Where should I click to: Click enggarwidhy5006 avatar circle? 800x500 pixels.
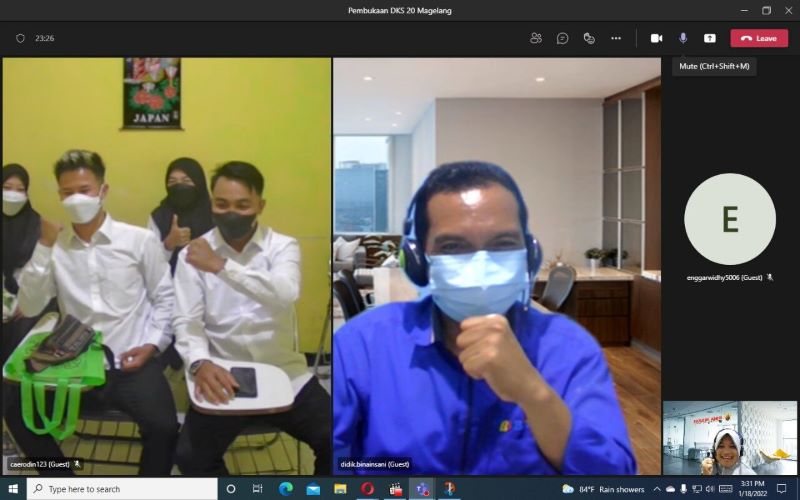[729, 219]
